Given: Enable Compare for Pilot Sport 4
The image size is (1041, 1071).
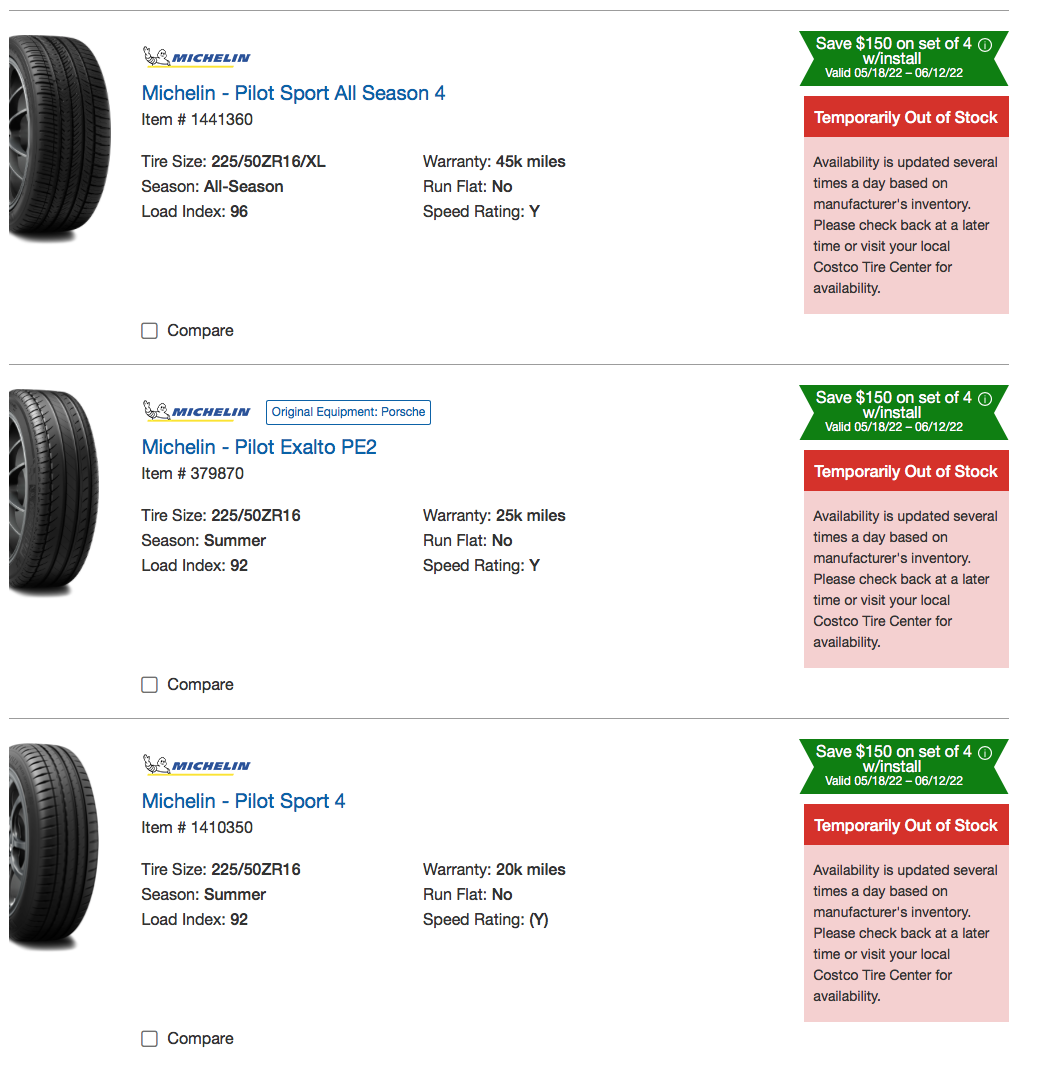Looking at the screenshot, I should point(150,1039).
